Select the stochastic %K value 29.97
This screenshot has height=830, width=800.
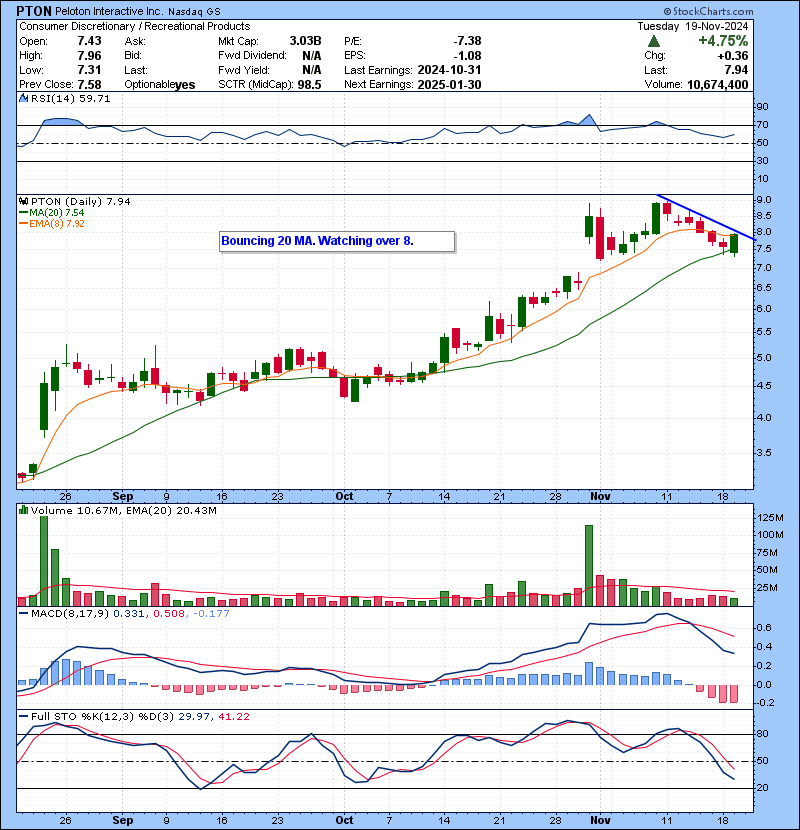(x=194, y=717)
